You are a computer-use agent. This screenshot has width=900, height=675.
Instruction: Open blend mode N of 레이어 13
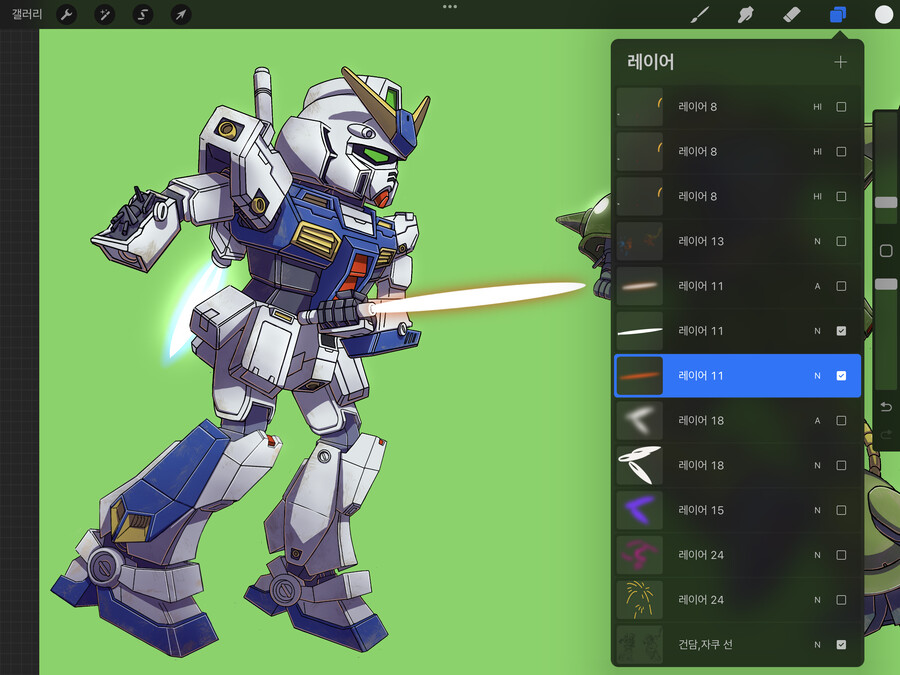[817, 241]
